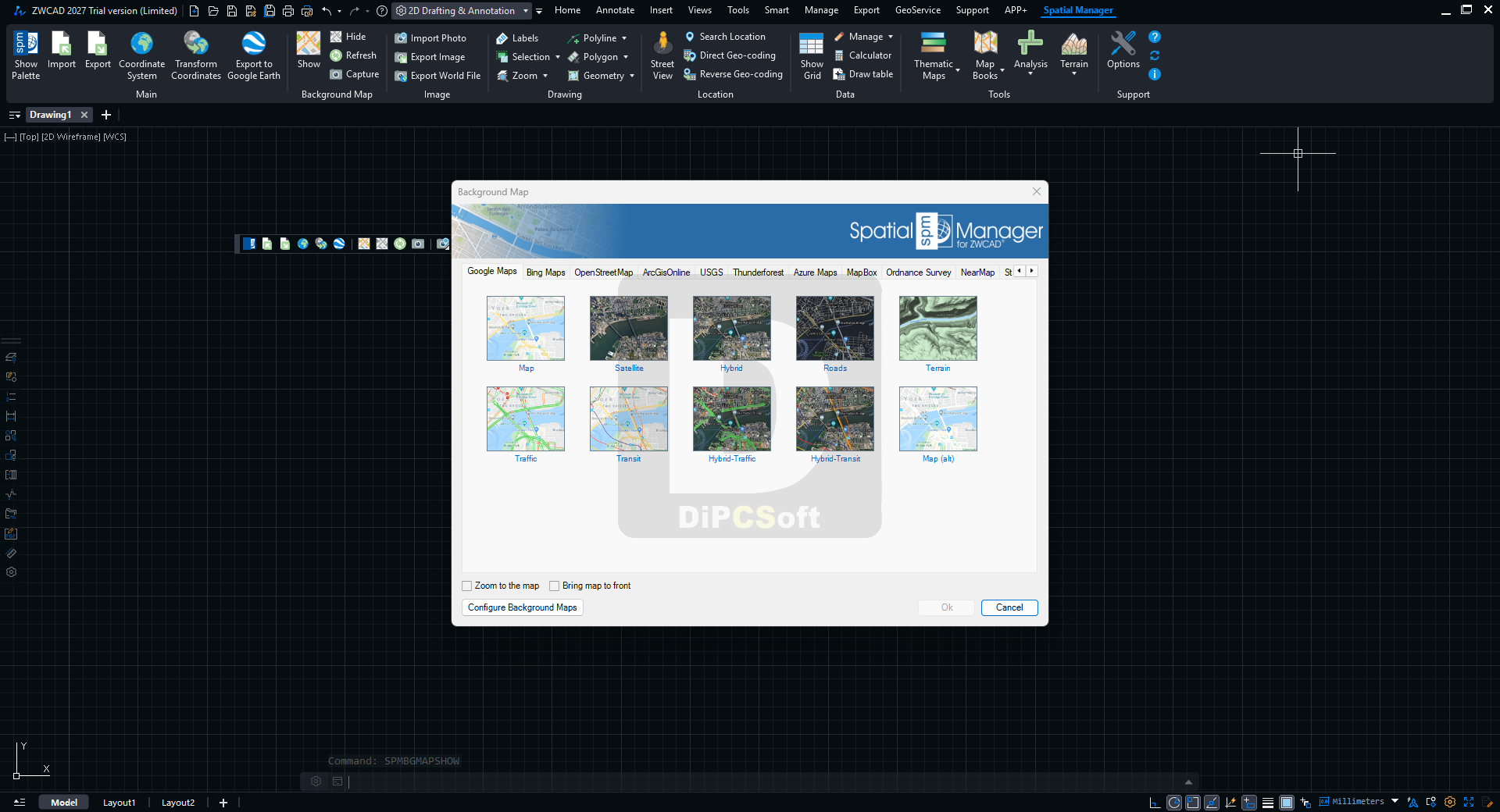Click the Print icon in quick access bar
Screen dimensions: 1500x812
tap(288, 11)
